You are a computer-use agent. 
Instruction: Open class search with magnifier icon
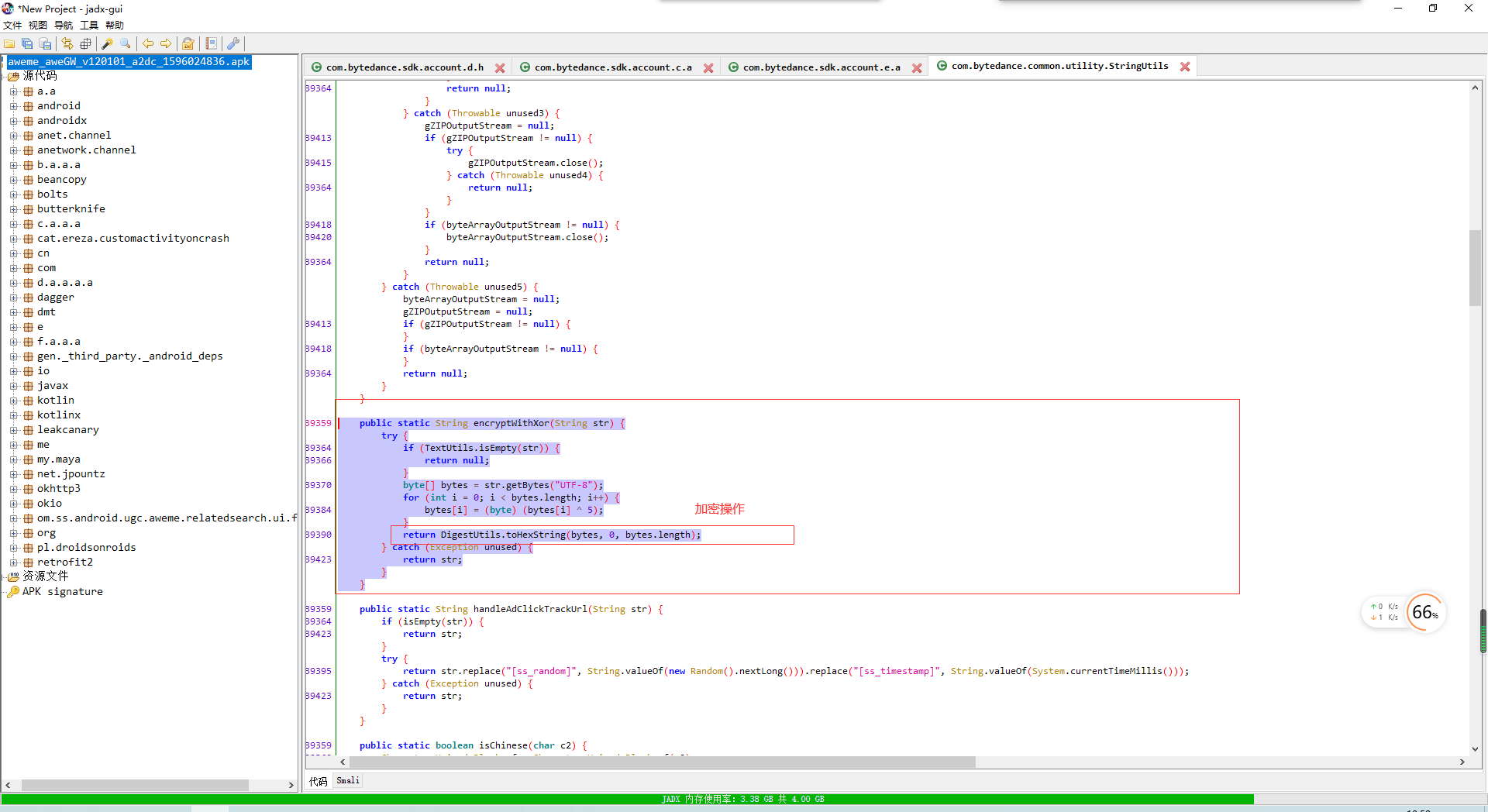pos(126,44)
